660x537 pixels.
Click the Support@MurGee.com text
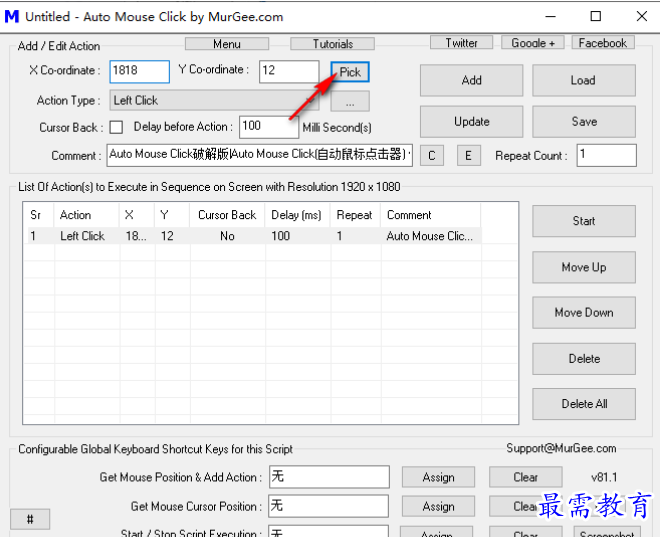[x=561, y=448]
